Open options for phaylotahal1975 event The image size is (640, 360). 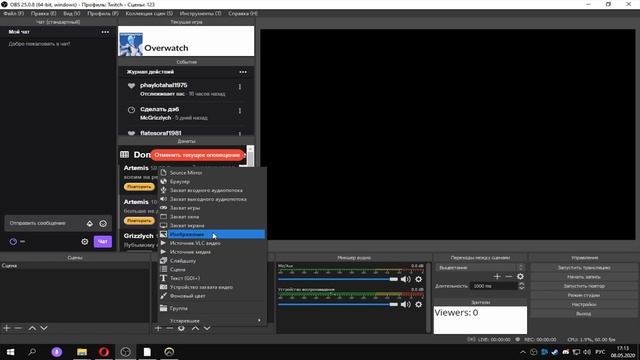pos(240,87)
